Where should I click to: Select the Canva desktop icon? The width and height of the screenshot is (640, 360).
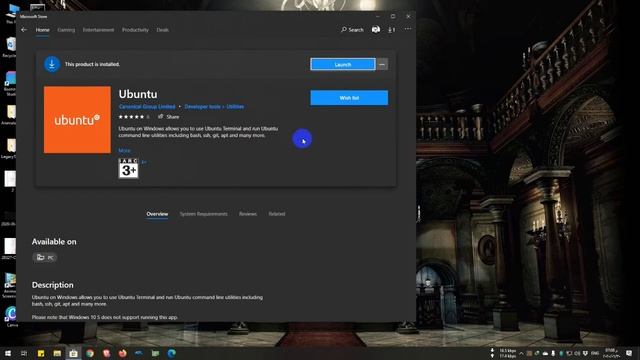[x=11, y=317]
